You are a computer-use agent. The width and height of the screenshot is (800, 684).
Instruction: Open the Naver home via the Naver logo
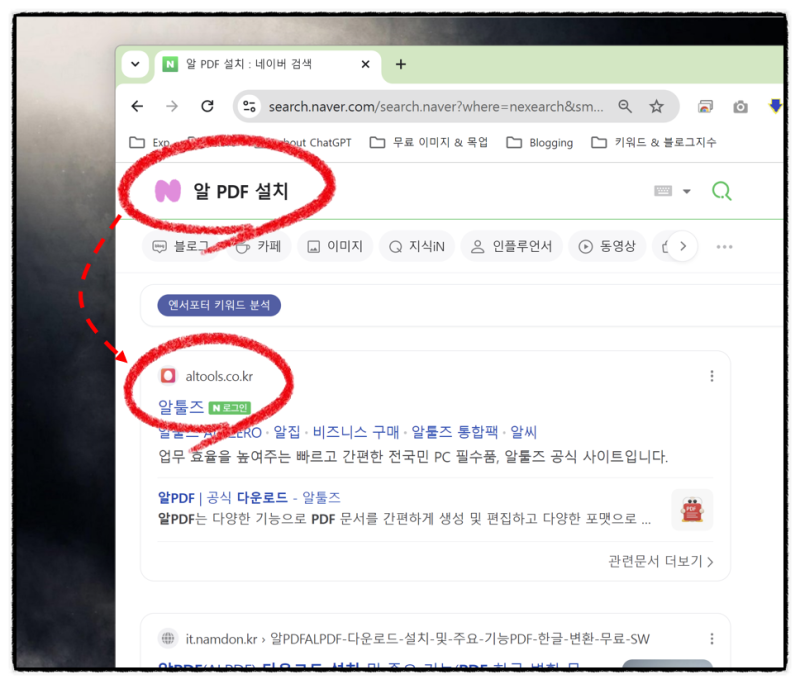pyautogui.click(x=166, y=189)
